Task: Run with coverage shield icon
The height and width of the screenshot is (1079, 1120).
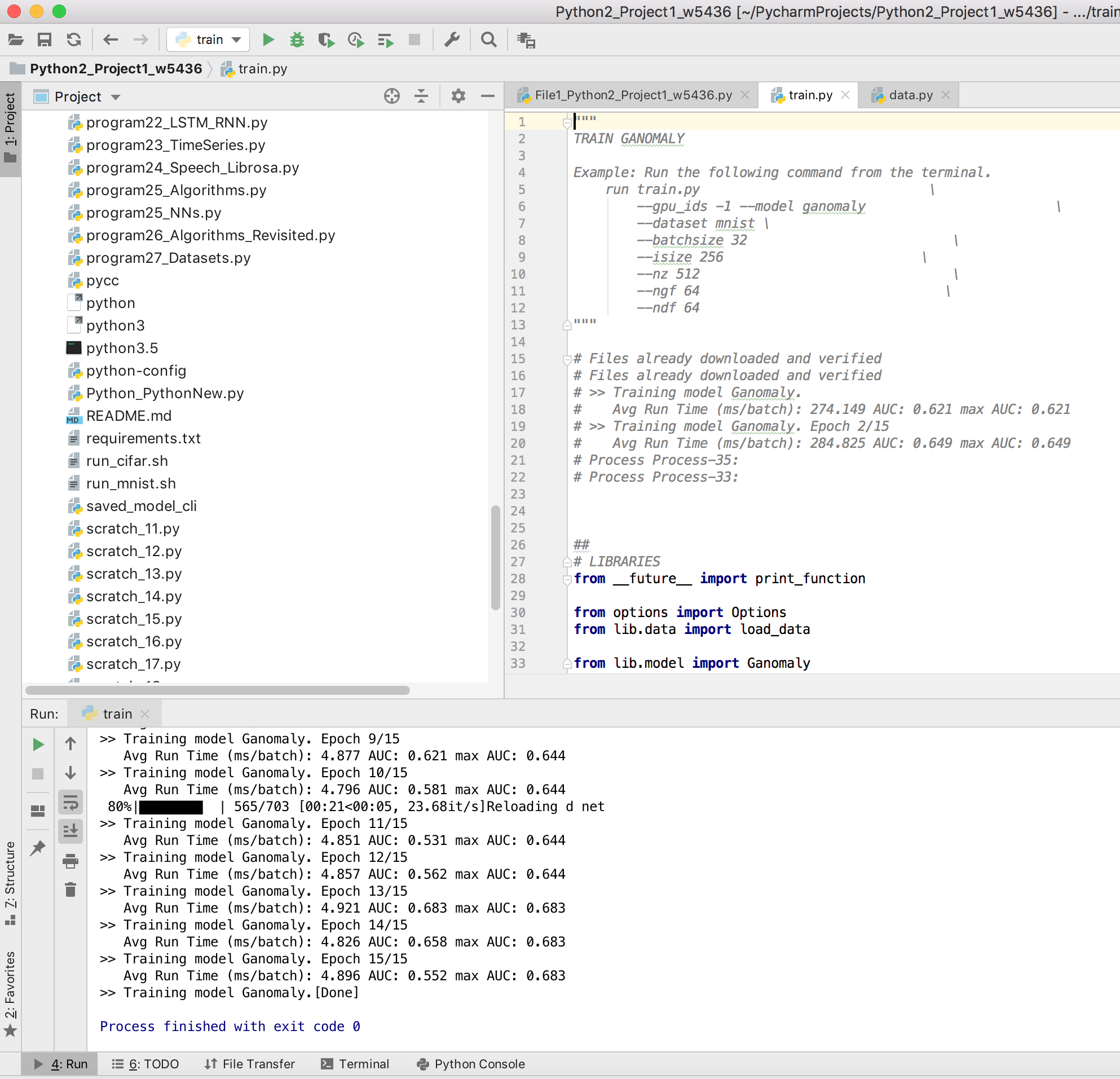Action: [x=327, y=39]
